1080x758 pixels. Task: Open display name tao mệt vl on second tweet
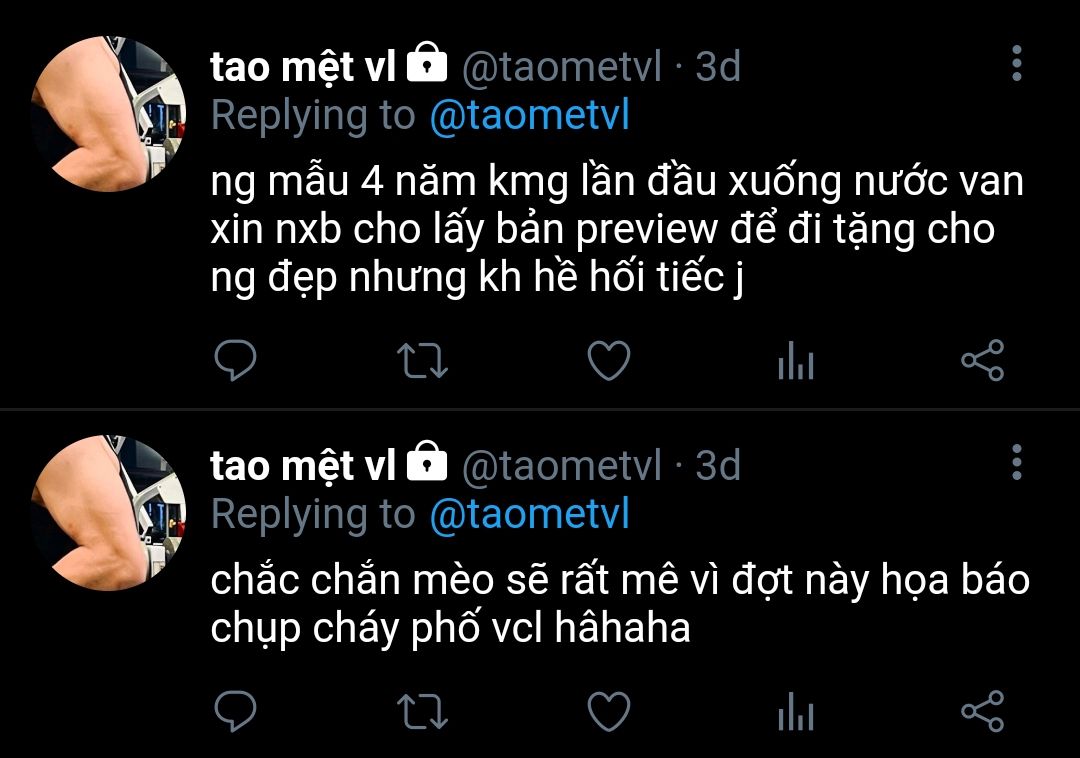tap(303, 465)
